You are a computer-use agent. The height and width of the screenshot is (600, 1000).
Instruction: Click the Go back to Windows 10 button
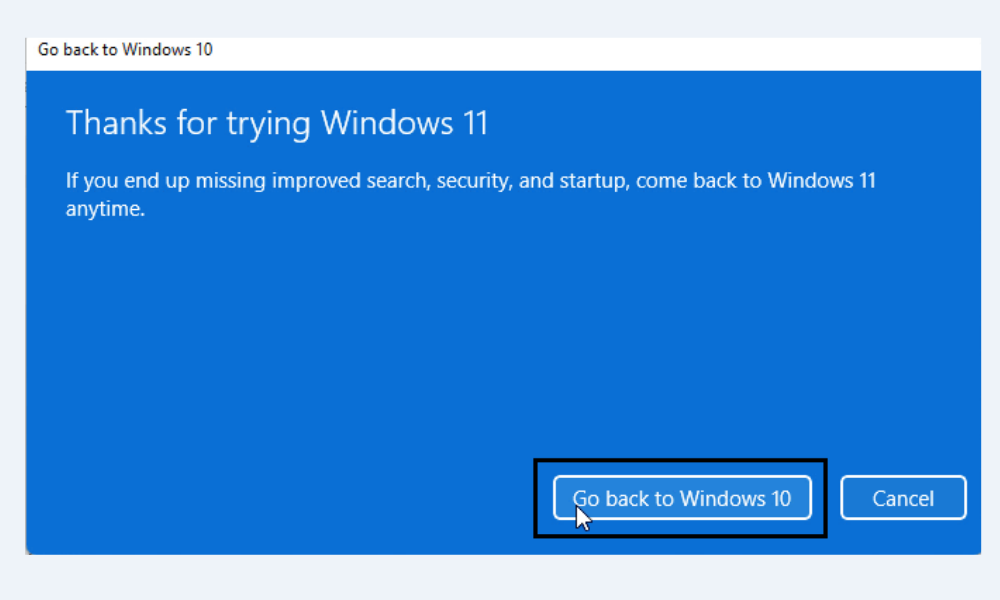click(x=681, y=498)
